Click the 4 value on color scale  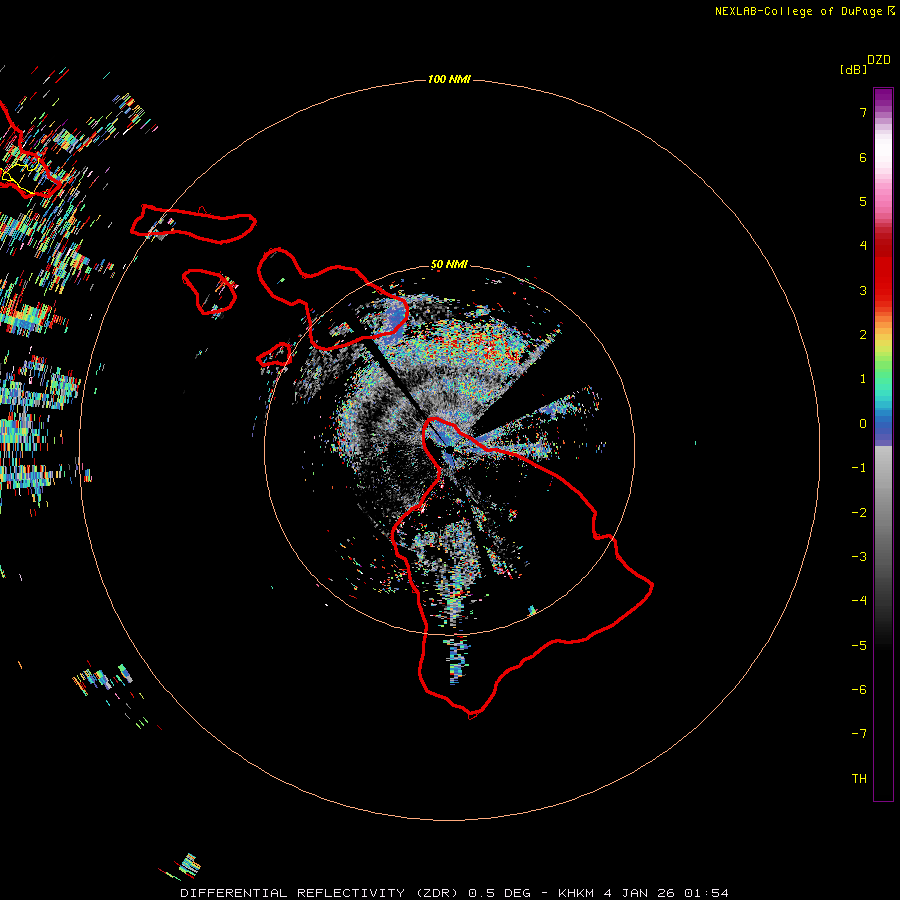click(x=863, y=246)
